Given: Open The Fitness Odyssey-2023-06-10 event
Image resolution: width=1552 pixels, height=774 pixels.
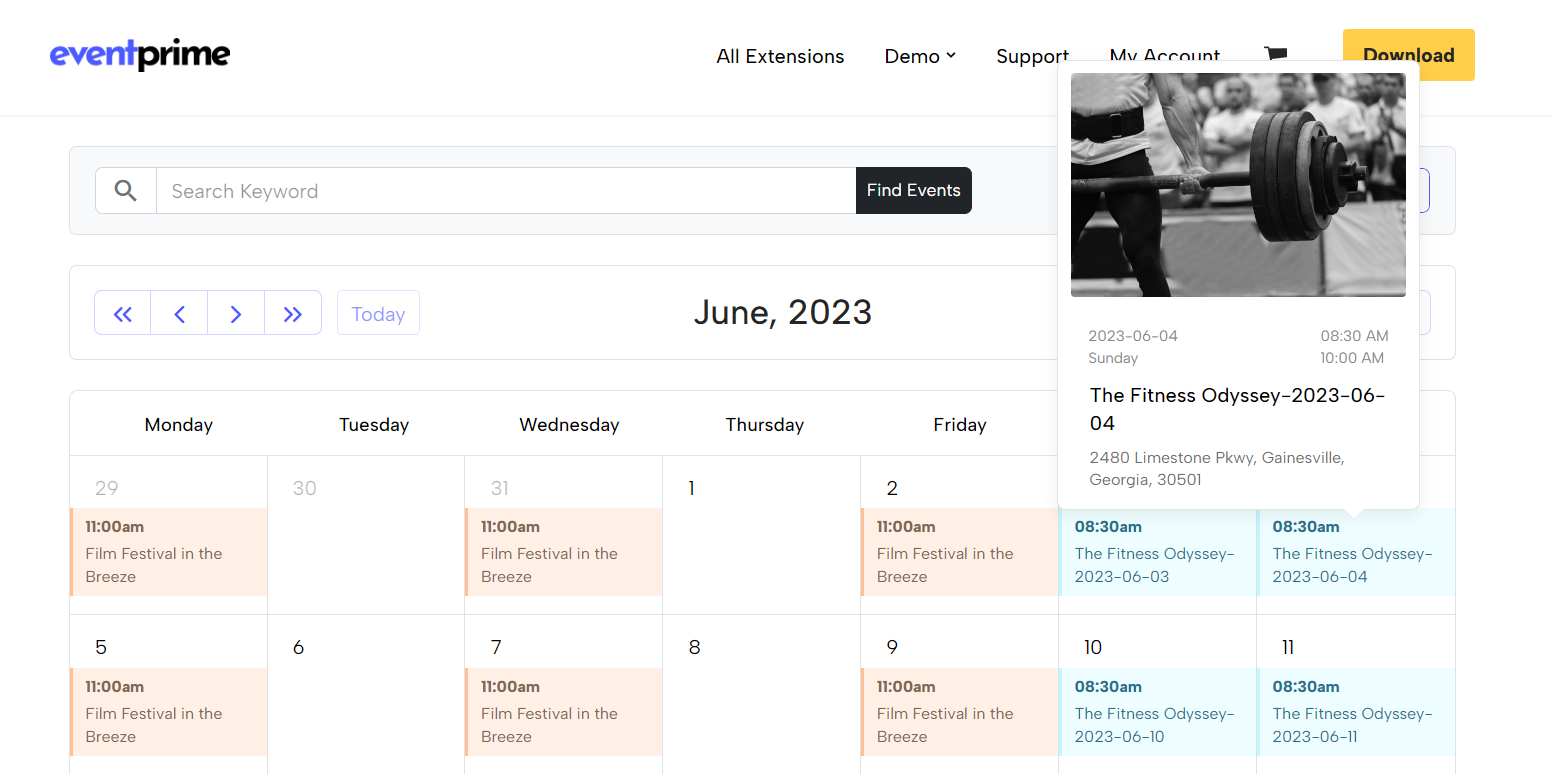Looking at the screenshot, I should click(1156, 712).
